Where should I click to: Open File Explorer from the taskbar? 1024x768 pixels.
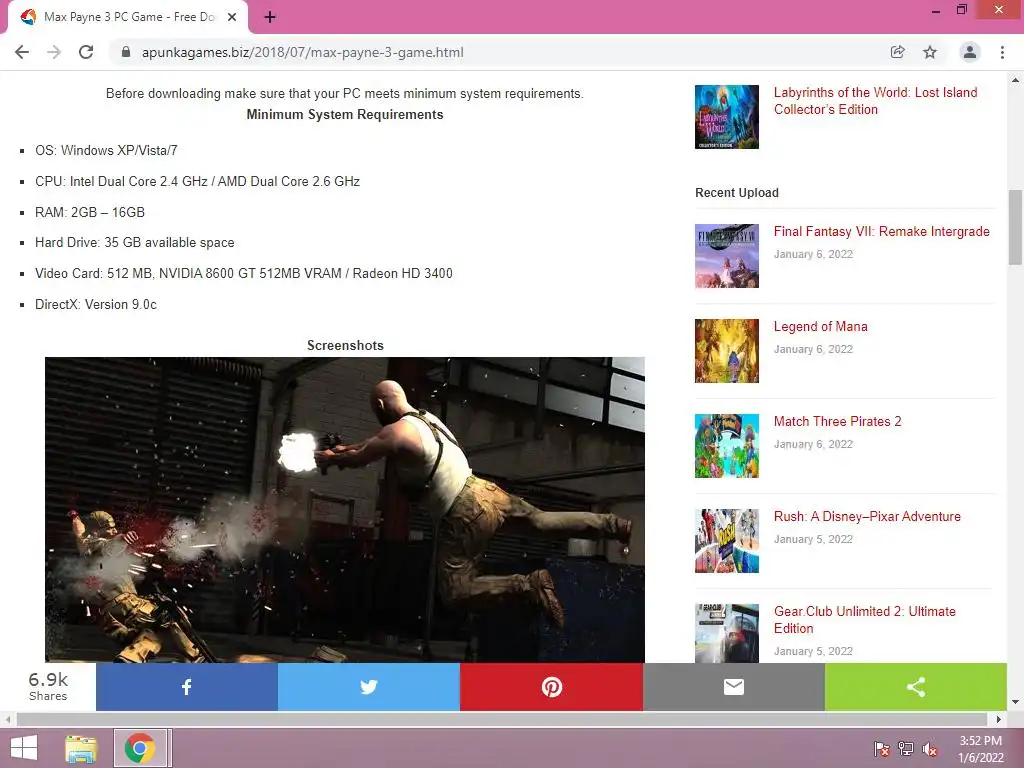[x=81, y=748]
